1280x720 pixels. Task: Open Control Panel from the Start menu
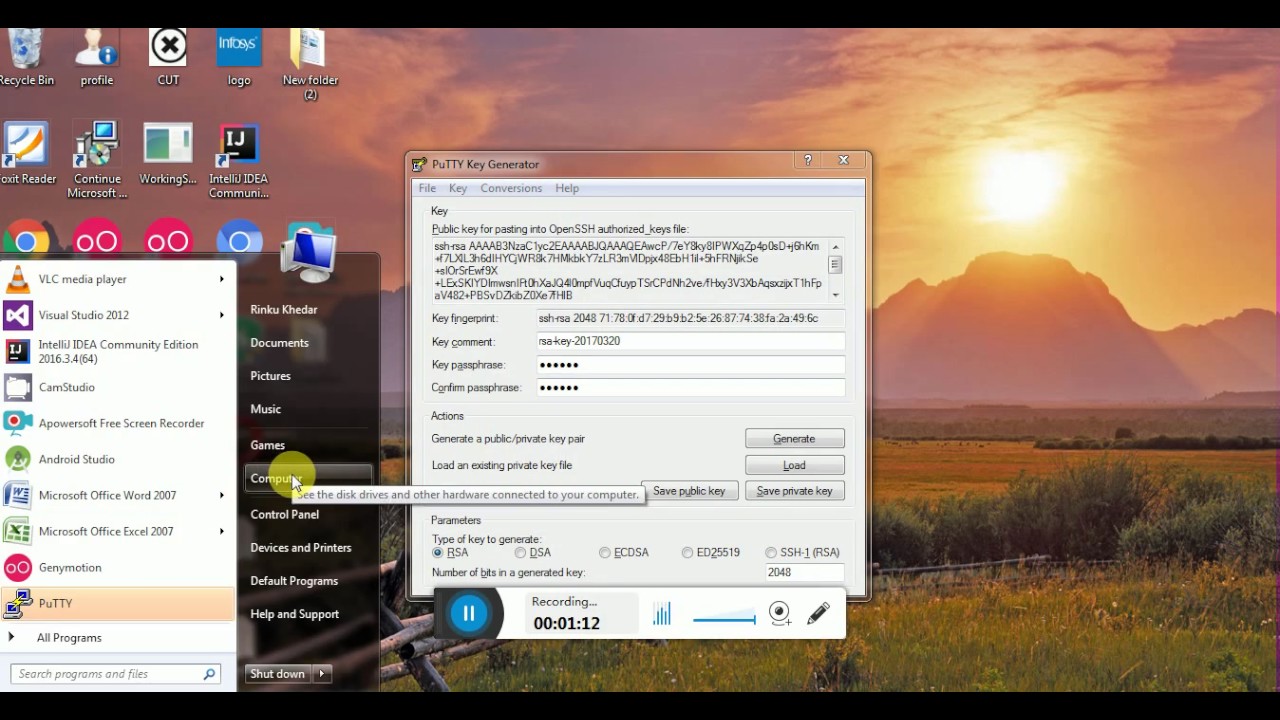click(285, 514)
